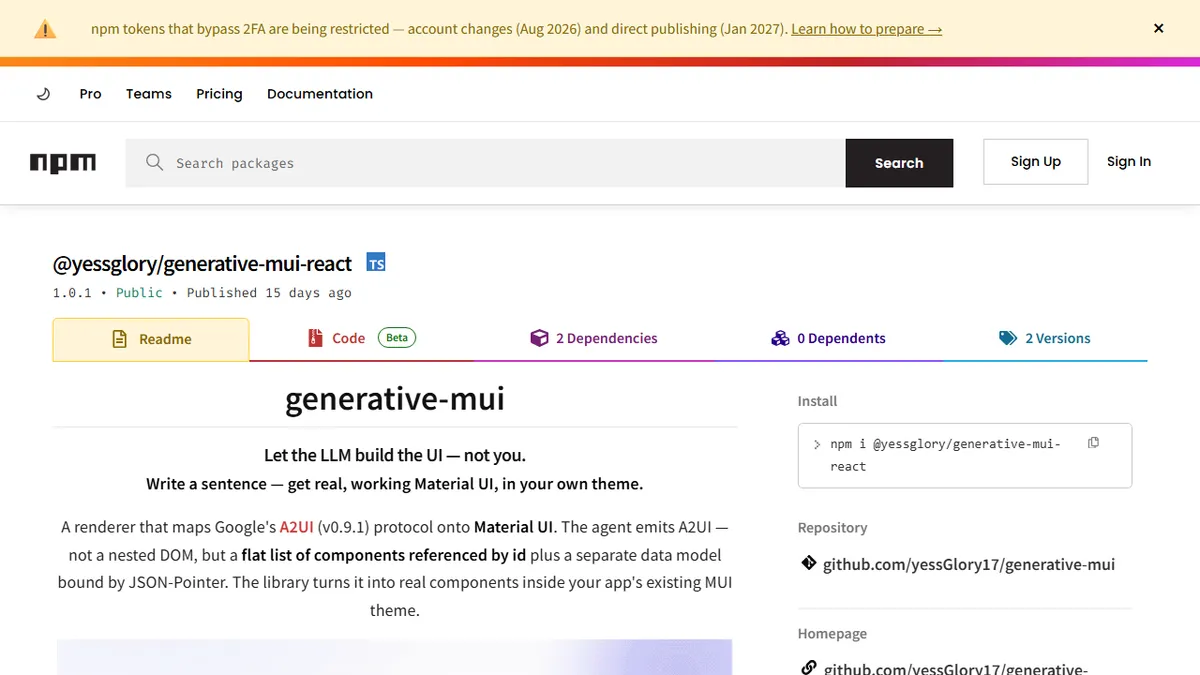Click the Install section heading
The height and width of the screenshot is (675, 1200).
pos(817,401)
